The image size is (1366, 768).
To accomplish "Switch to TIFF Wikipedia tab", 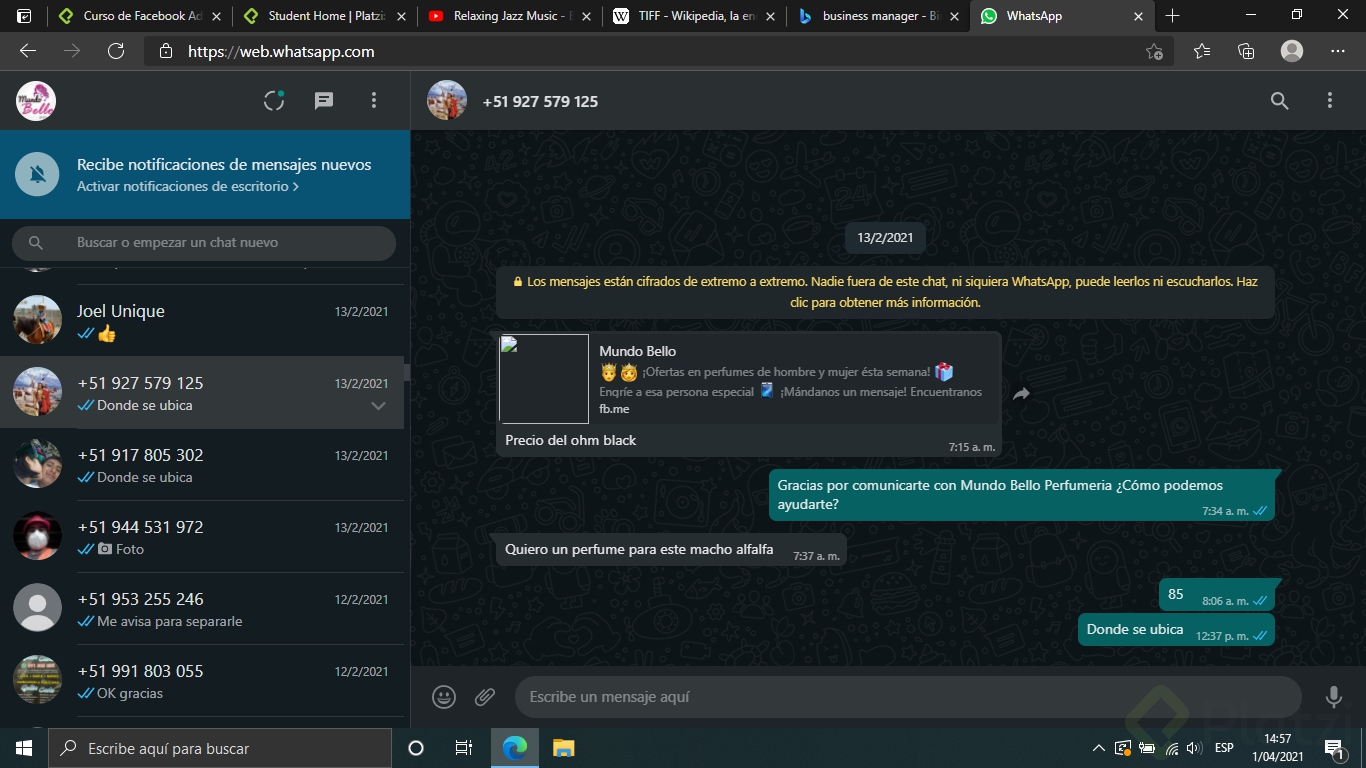I will pos(695,16).
